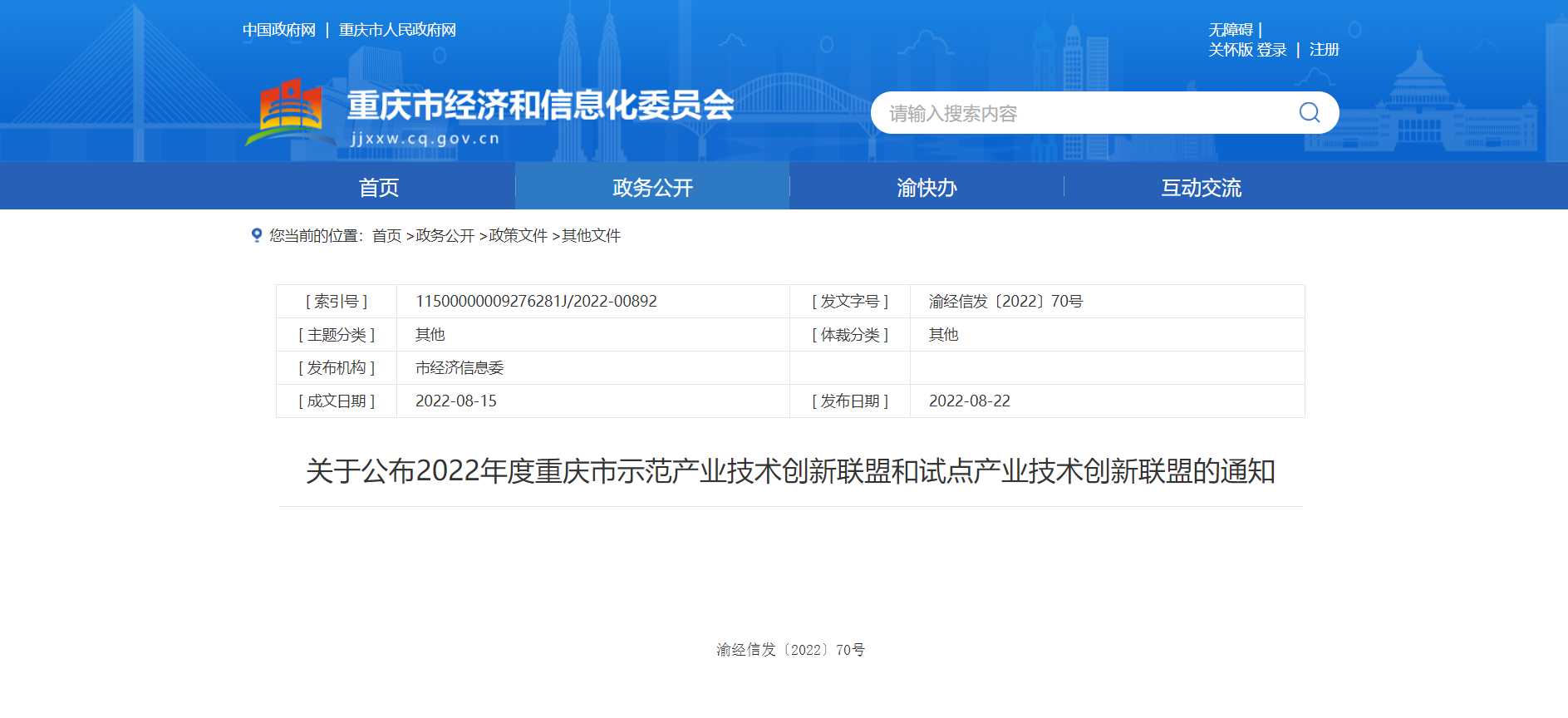Open the 互动交流 navigation tab
1568x718 pixels.
pyautogui.click(x=1201, y=187)
